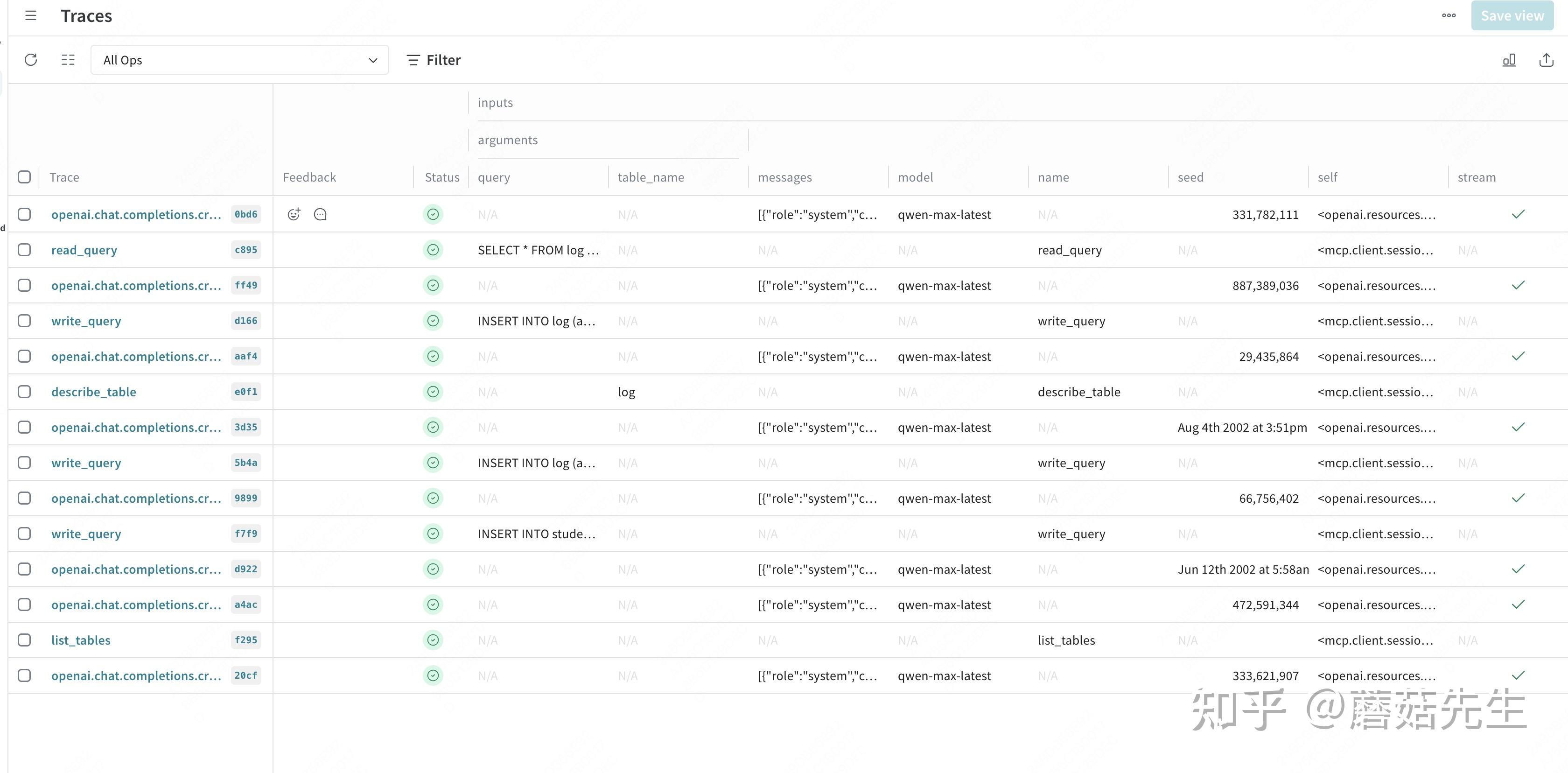Click the status icon of read_query row
Image resolution: width=1568 pixels, height=773 pixels.
(x=433, y=250)
